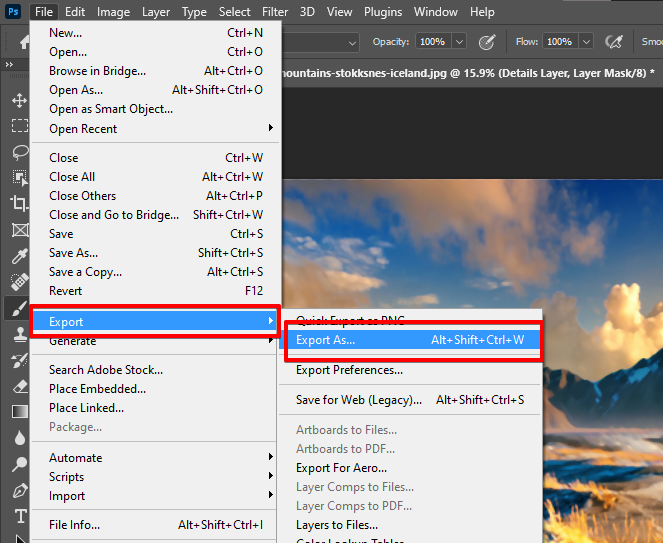This screenshot has width=663, height=543.
Task: Select the Dodge tool
Action: (x=19, y=464)
